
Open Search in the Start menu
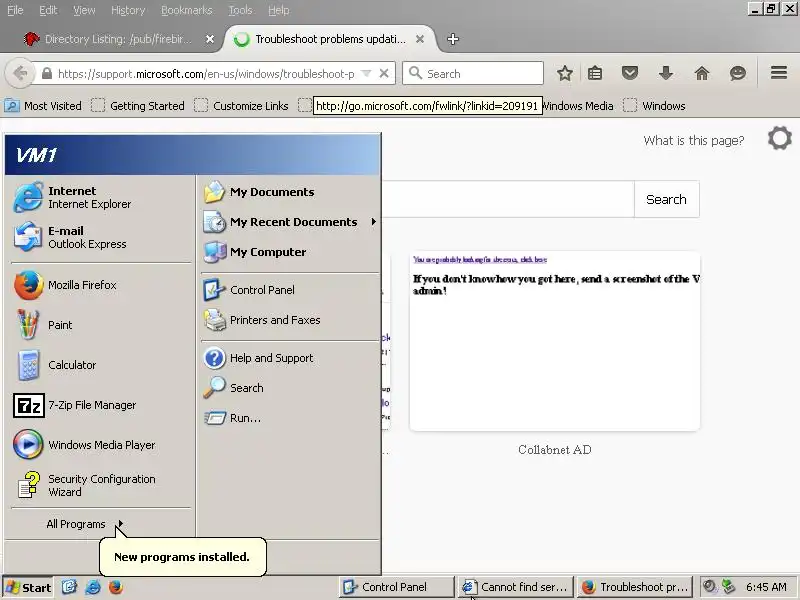tap(290, 388)
